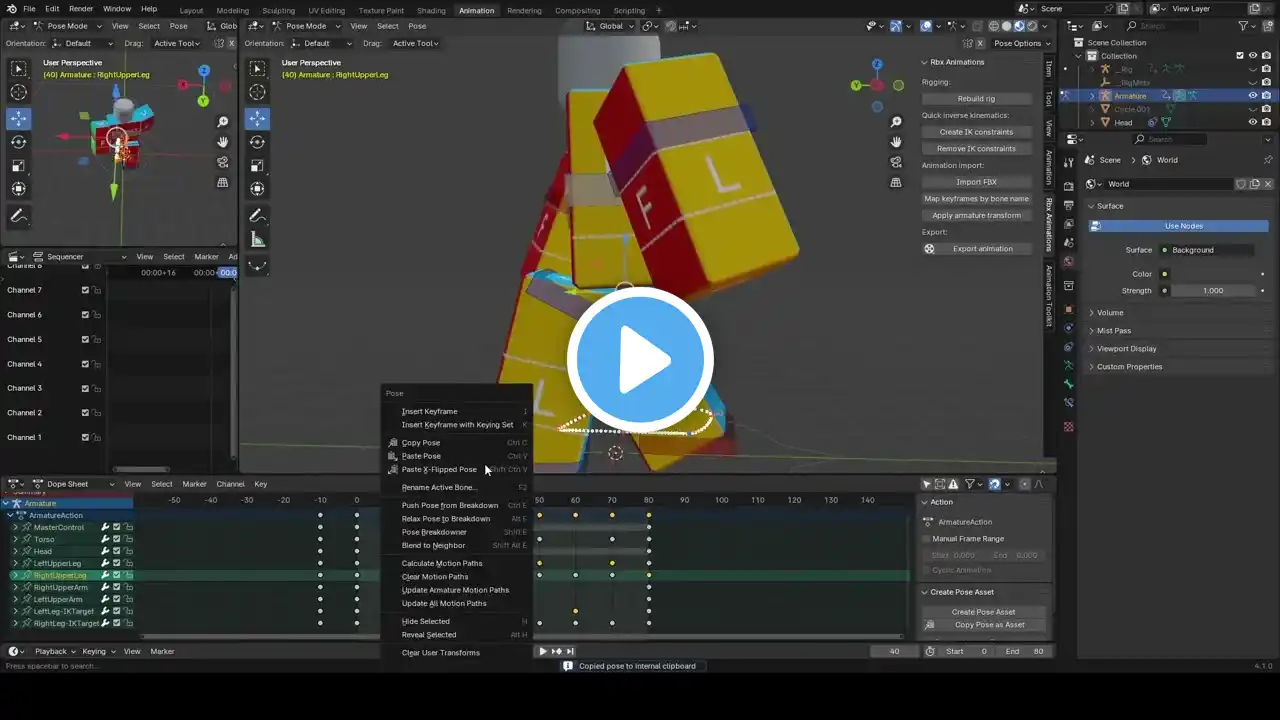Switch to the Shading workspace tab

point(431,11)
